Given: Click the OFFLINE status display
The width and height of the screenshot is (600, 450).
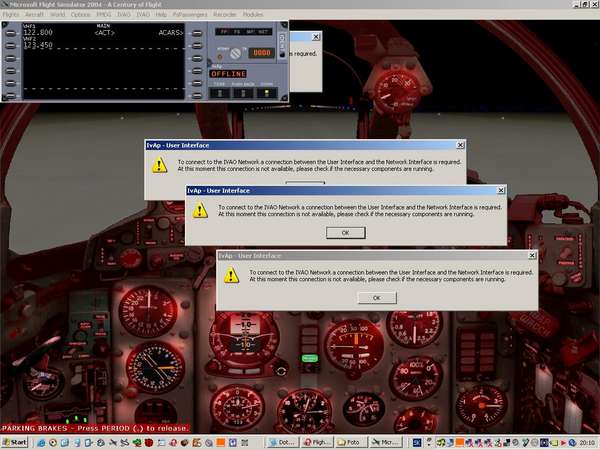Looking at the screenshot, I should pos(228,74).
